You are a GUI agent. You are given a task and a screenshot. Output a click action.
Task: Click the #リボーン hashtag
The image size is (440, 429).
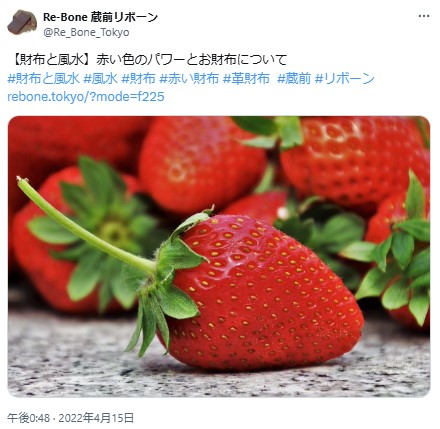[345, 79]
